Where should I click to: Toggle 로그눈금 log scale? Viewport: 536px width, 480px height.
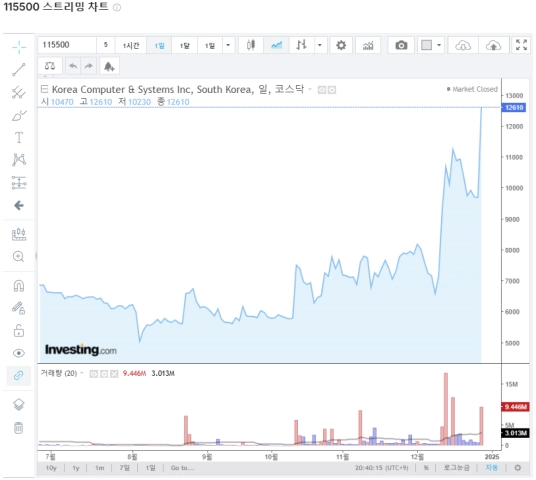click(x=457, y=468)
